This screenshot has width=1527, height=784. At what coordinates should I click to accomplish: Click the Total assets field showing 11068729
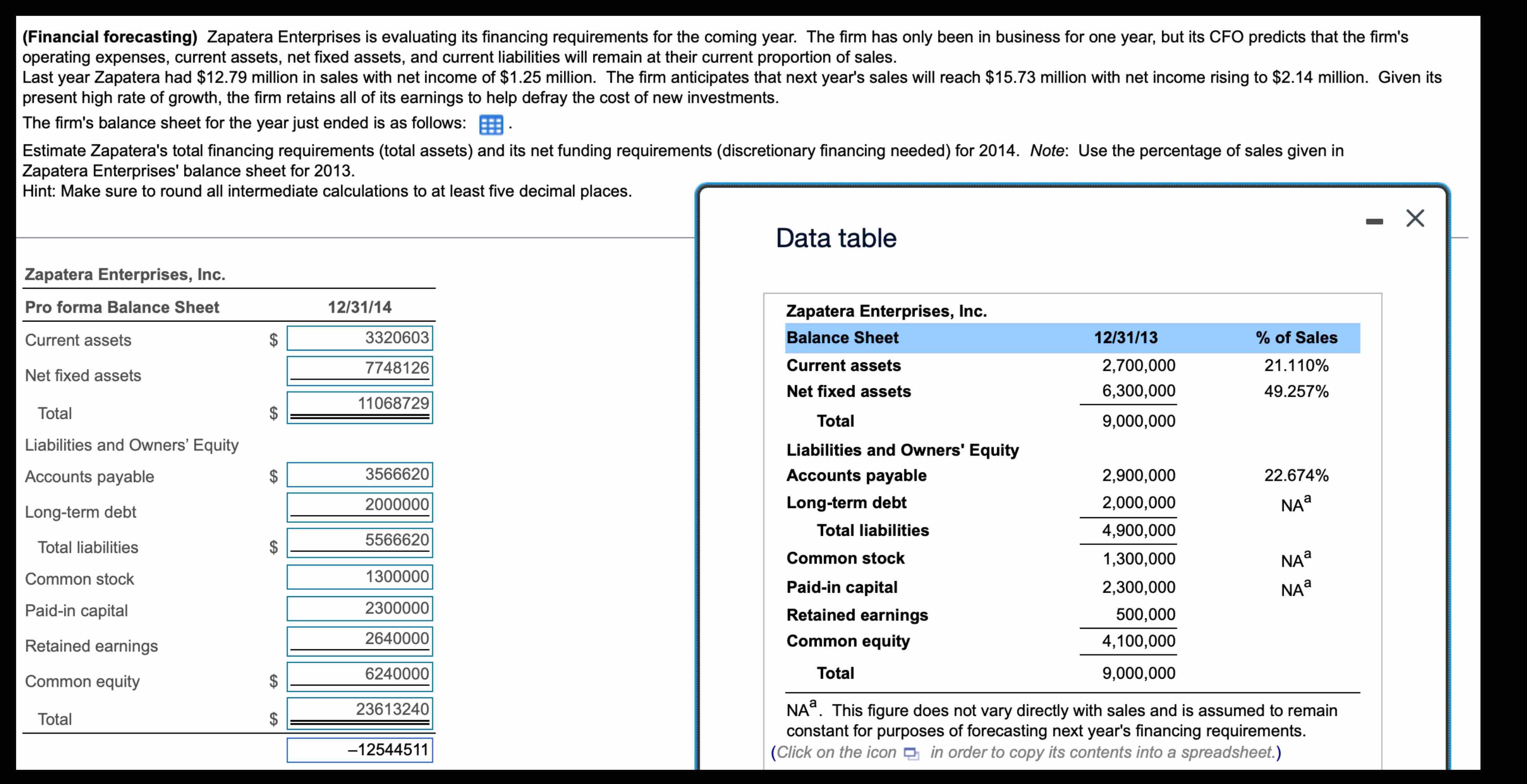pos(360,405)
